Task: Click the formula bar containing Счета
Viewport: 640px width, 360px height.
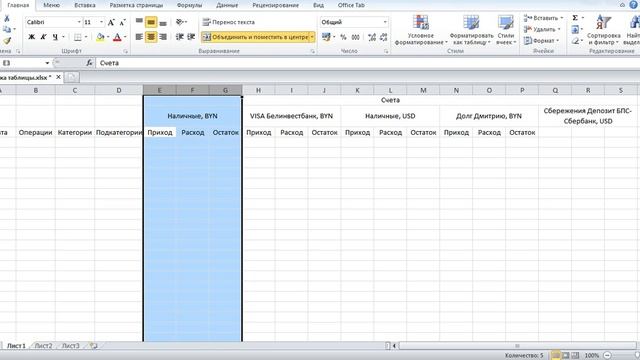Action: [367, 63]
